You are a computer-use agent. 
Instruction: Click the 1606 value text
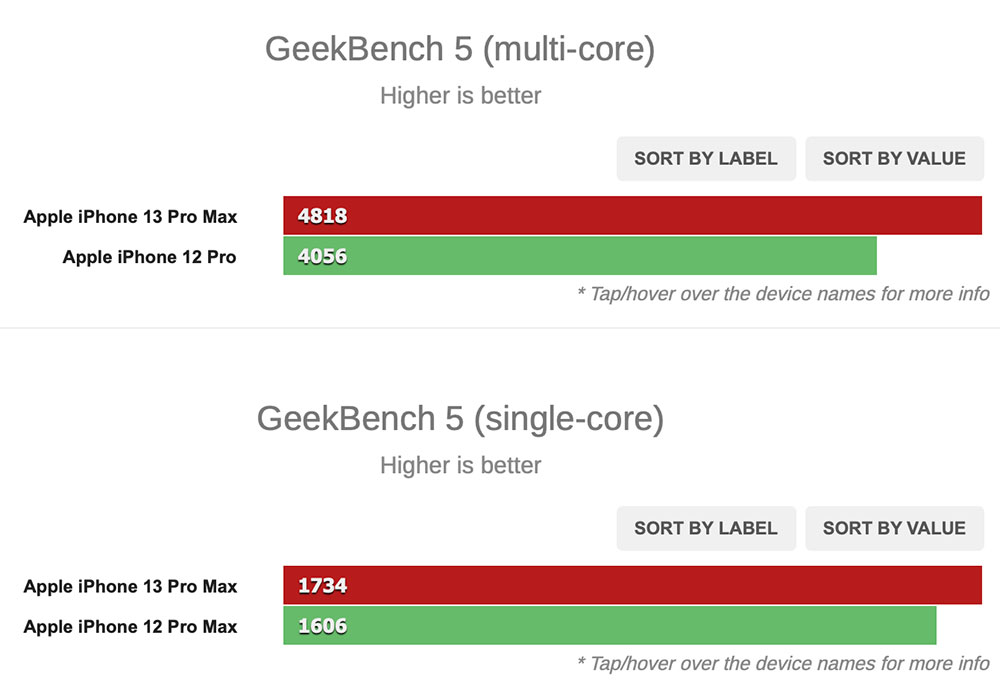click(322, 626)
